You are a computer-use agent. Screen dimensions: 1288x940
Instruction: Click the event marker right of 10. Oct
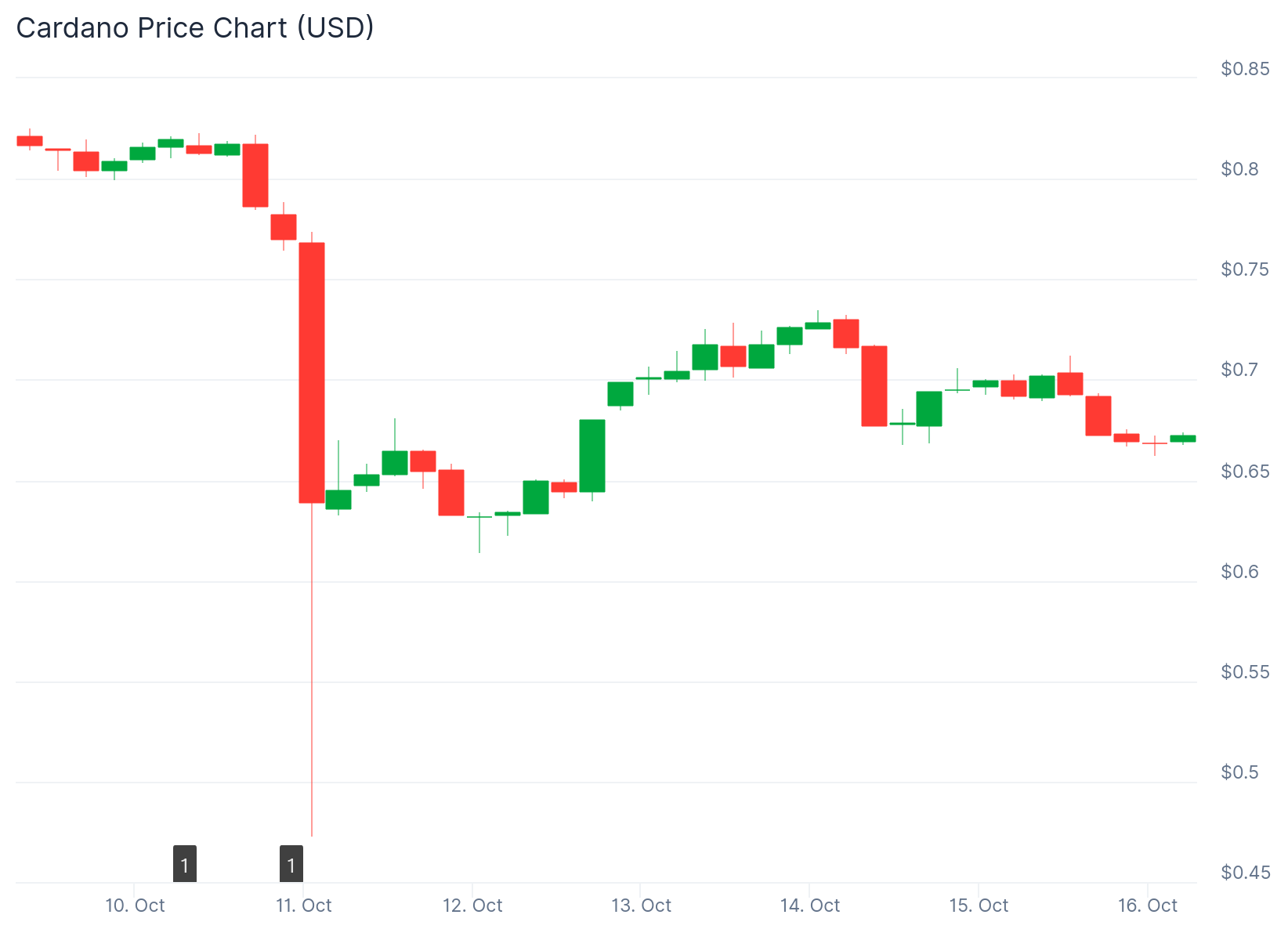185,864
